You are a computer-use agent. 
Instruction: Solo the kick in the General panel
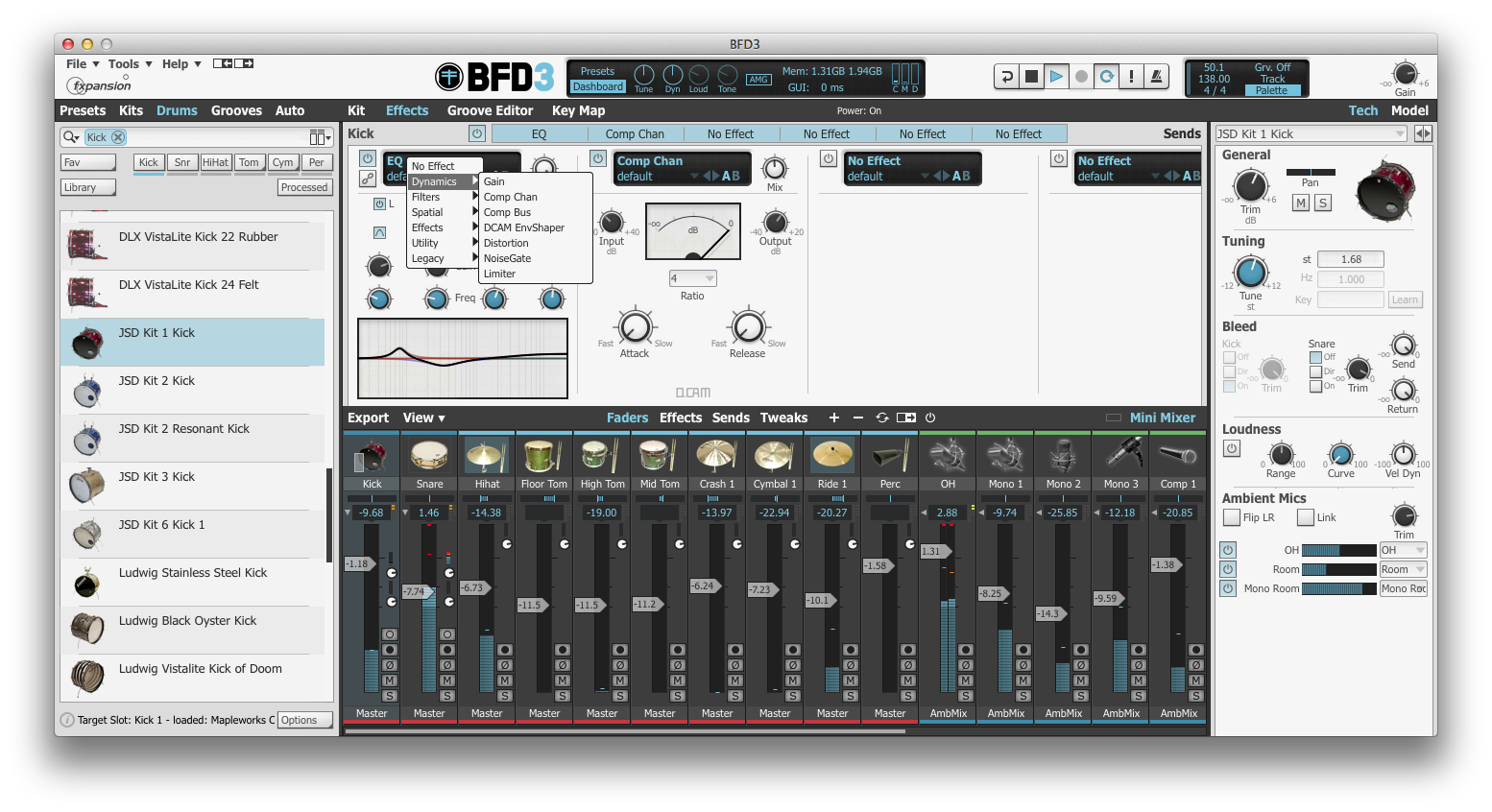tap(1323, 203)
